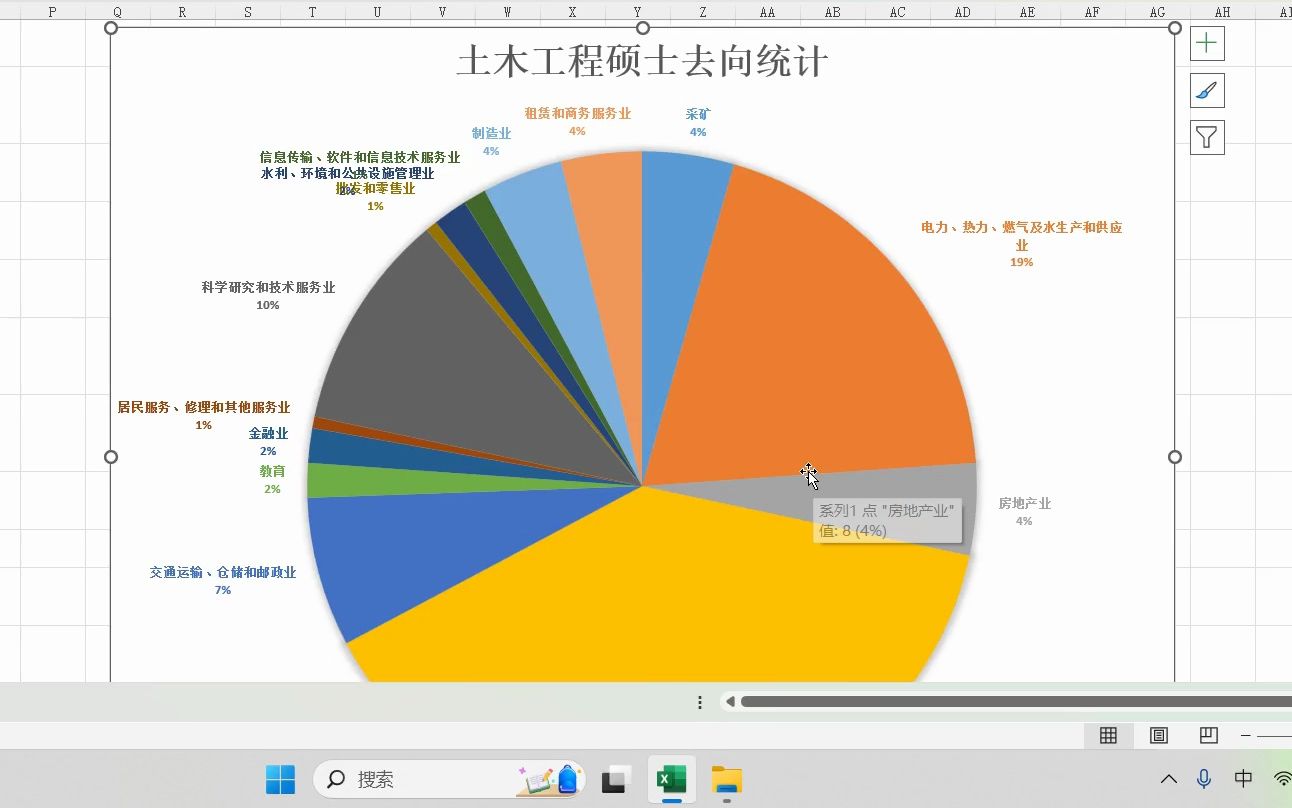Image resolution: width=1292 pixels, height=808 pixels.
Task: Click the 租赁和商务服务业 data label
Action: point(577,121)
